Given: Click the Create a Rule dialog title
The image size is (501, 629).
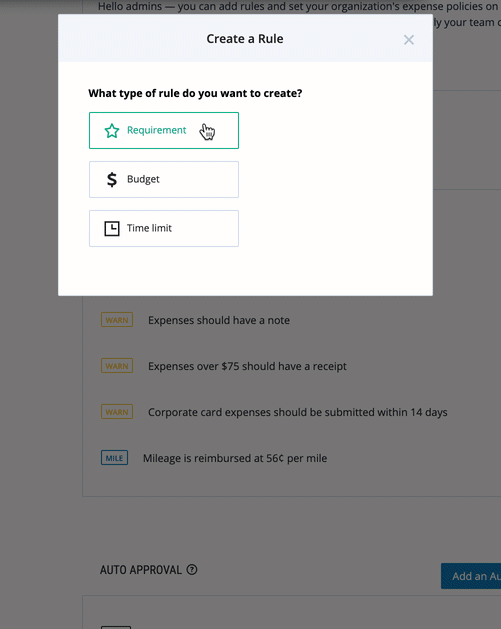Looking at the screenshot, I should click(x=245, y=39).
